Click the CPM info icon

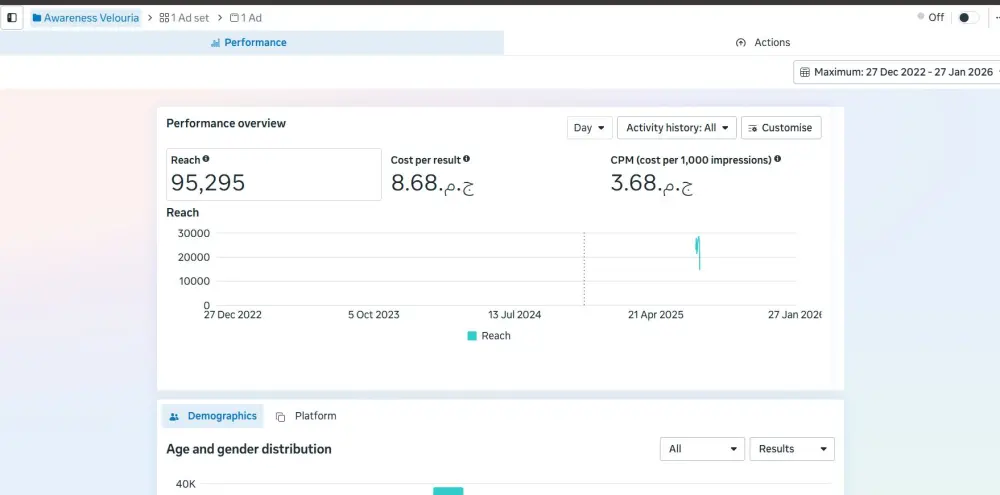coord(777,159)
